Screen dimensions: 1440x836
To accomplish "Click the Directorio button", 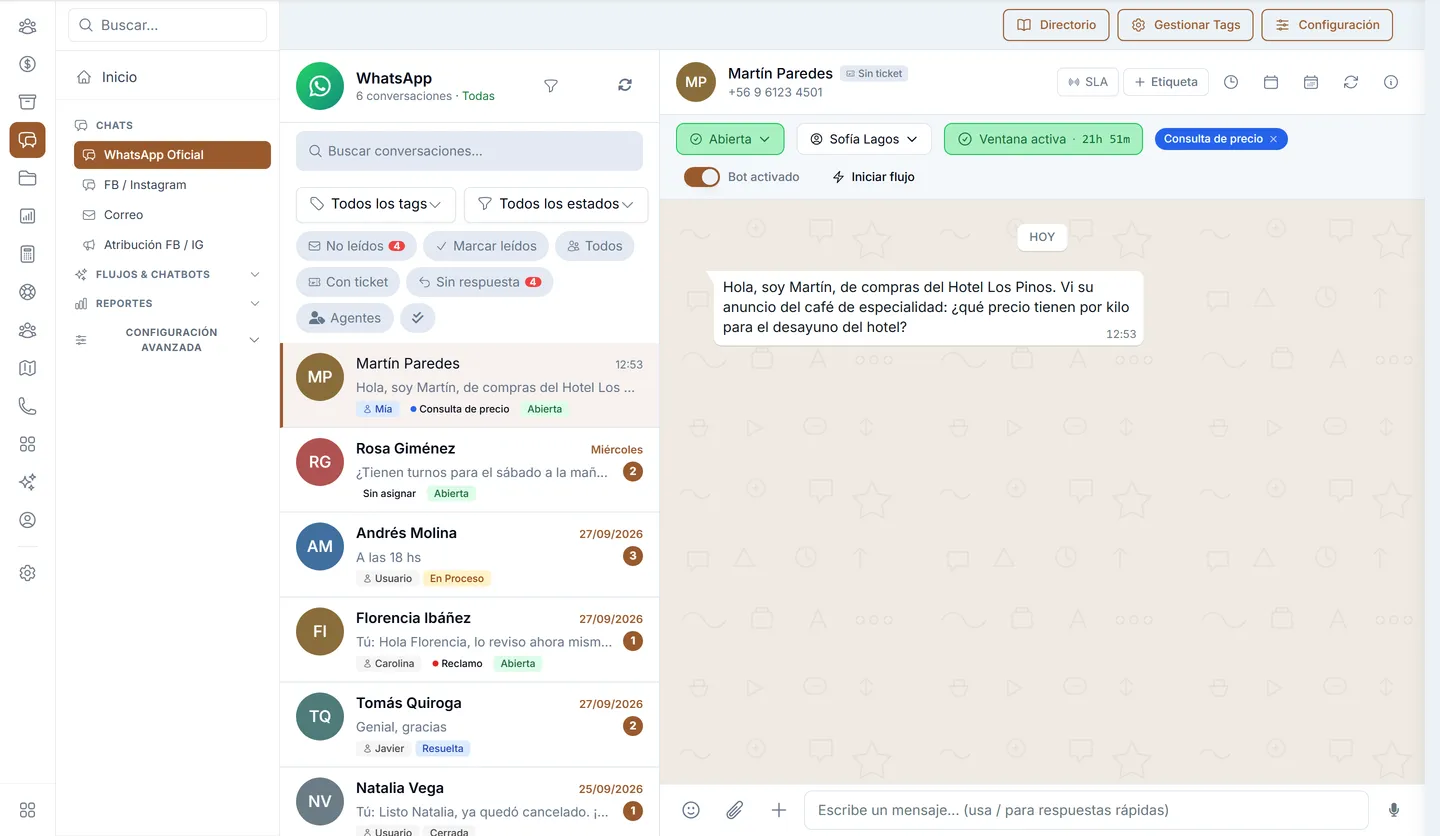I will (1056, 25).
